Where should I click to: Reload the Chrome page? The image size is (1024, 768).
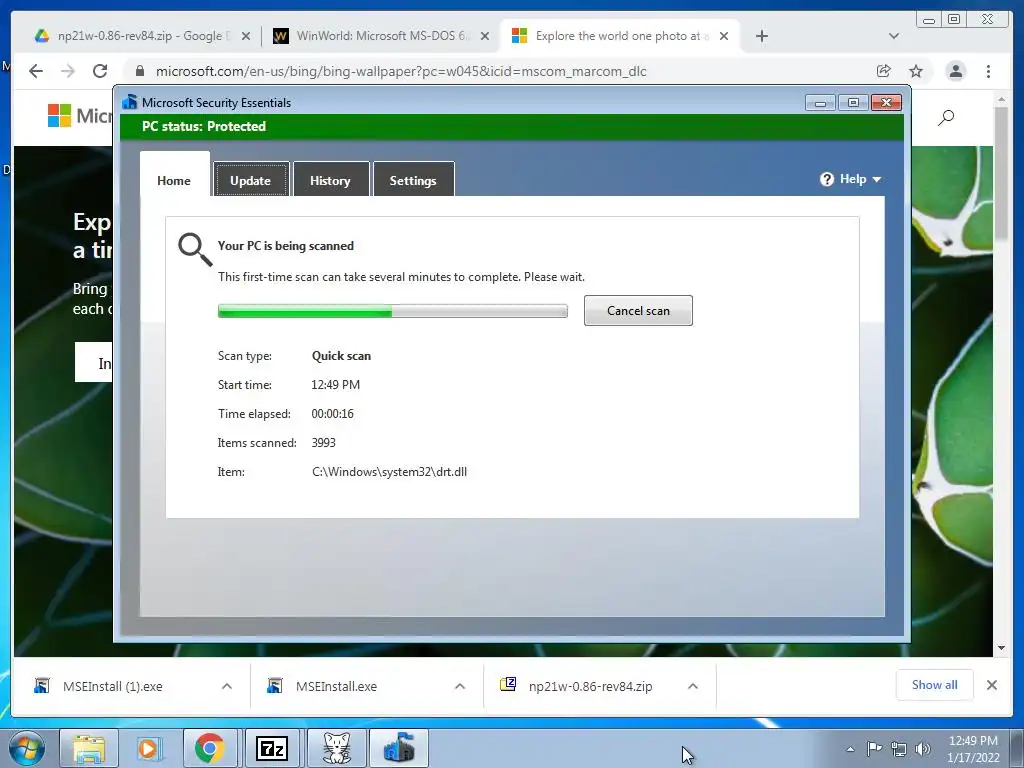[x=100, y=71]
